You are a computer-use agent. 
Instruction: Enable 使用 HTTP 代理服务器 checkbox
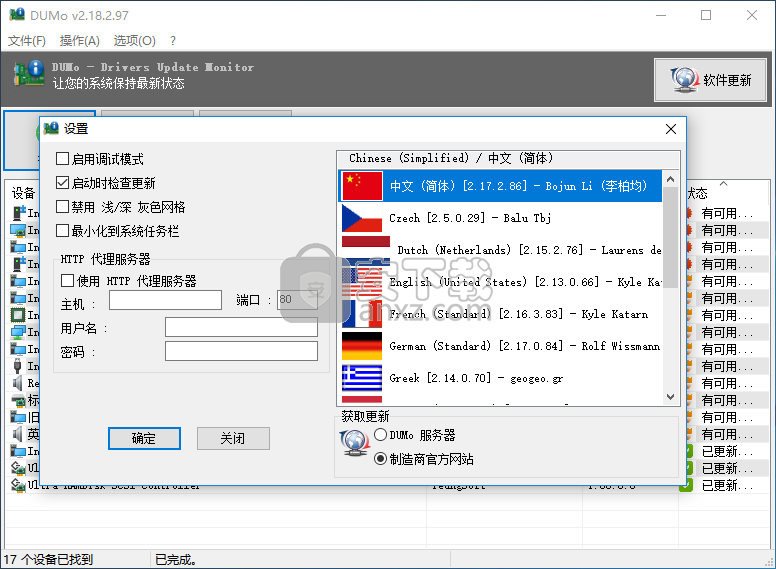[68, 281]
